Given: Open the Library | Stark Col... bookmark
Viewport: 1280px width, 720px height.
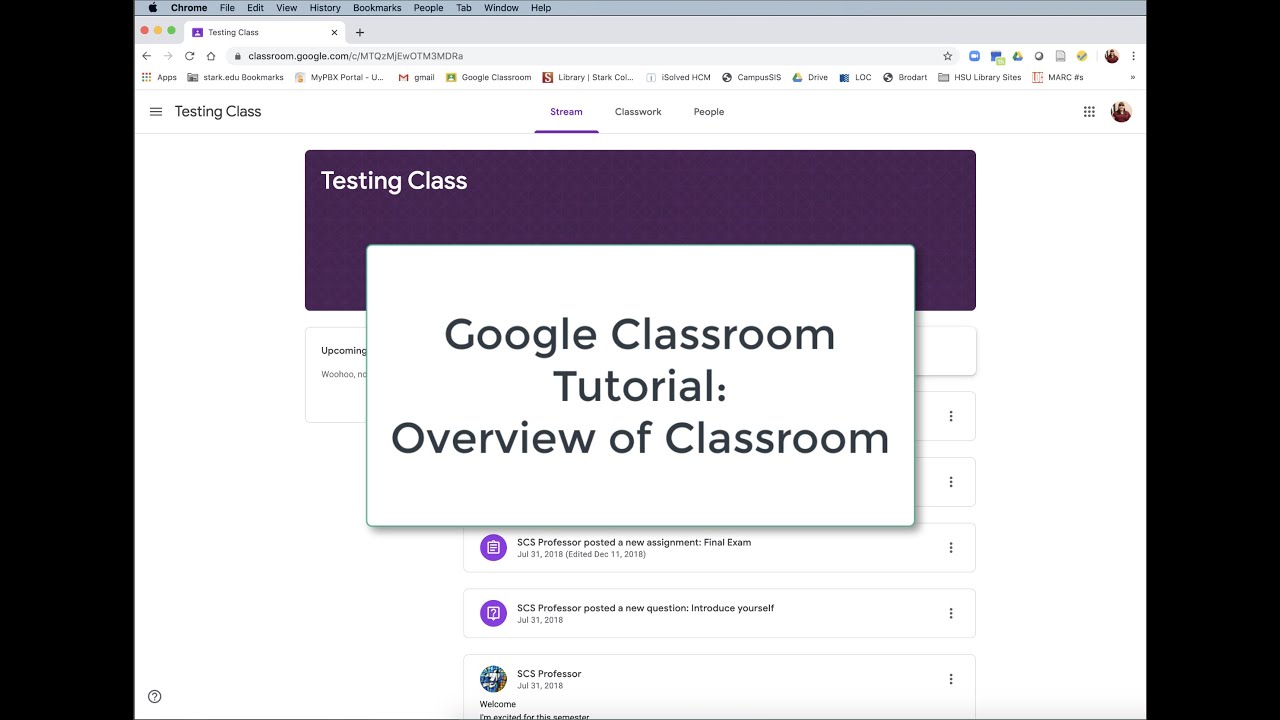Looking at the screenshot, I should (589, 77).
